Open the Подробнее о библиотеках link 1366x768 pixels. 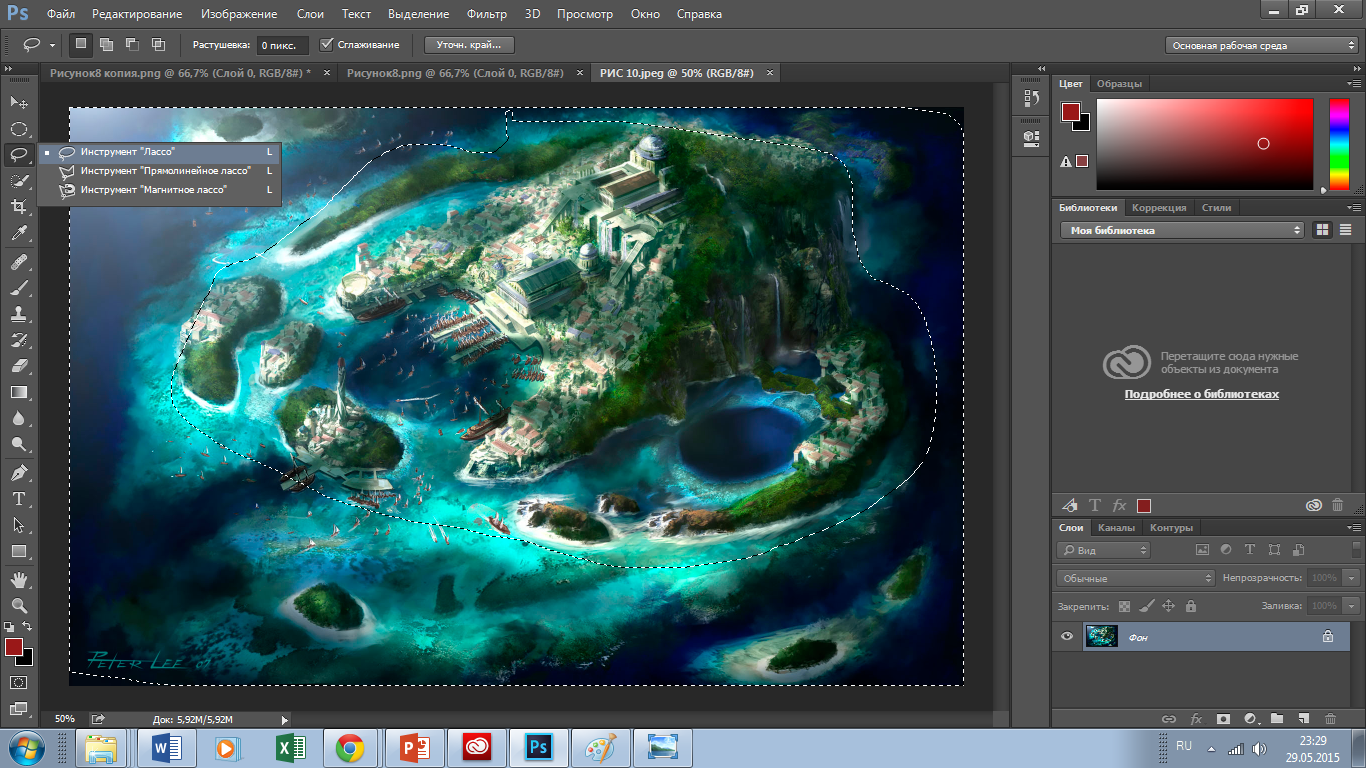point(1201,394)
